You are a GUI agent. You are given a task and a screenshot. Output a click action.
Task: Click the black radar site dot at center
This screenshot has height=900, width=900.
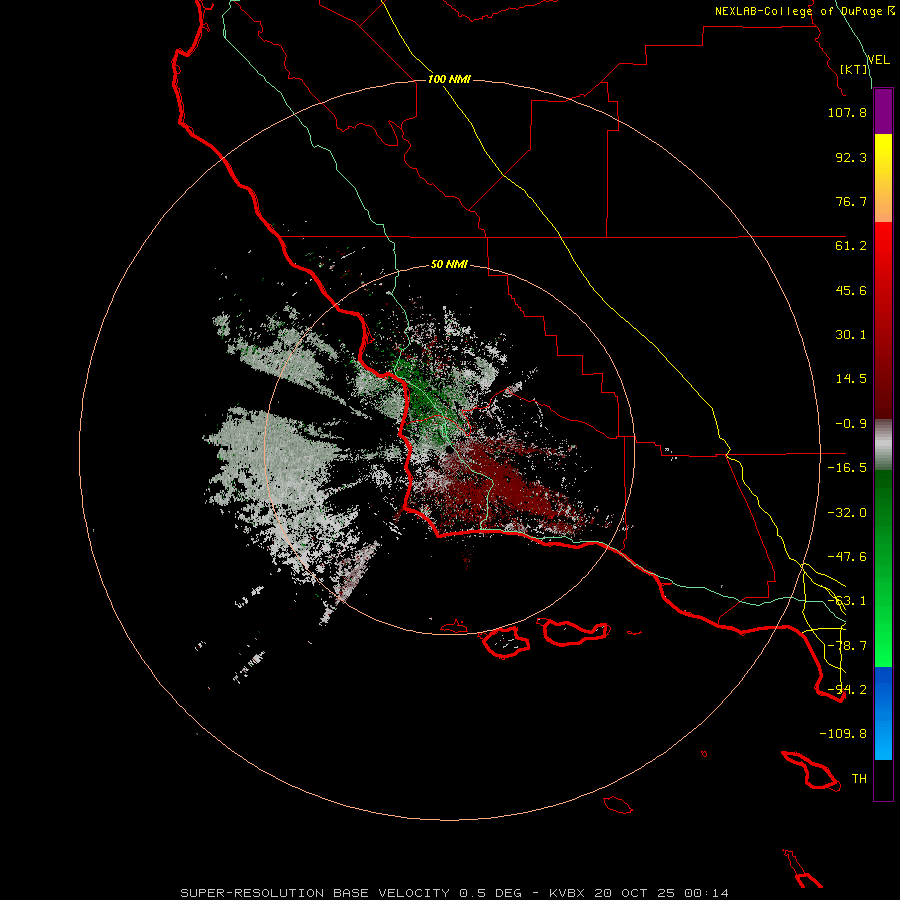pyautogui.click(x=448, y=449)
